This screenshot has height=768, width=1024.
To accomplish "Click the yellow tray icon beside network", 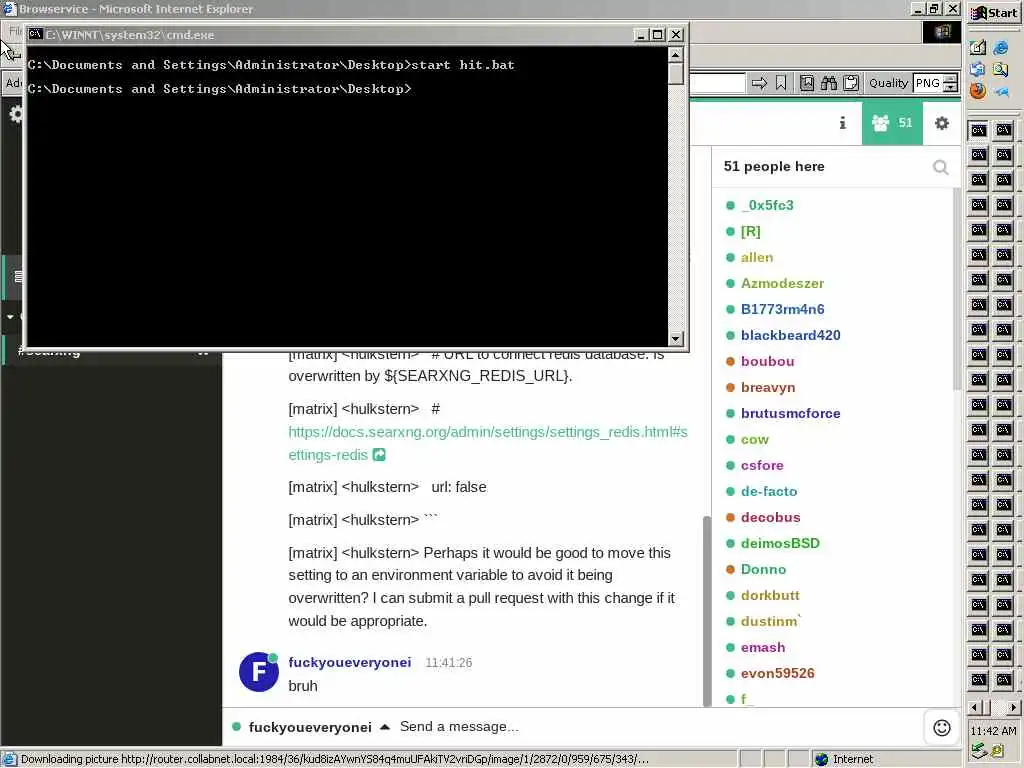I will pos(999,752).
